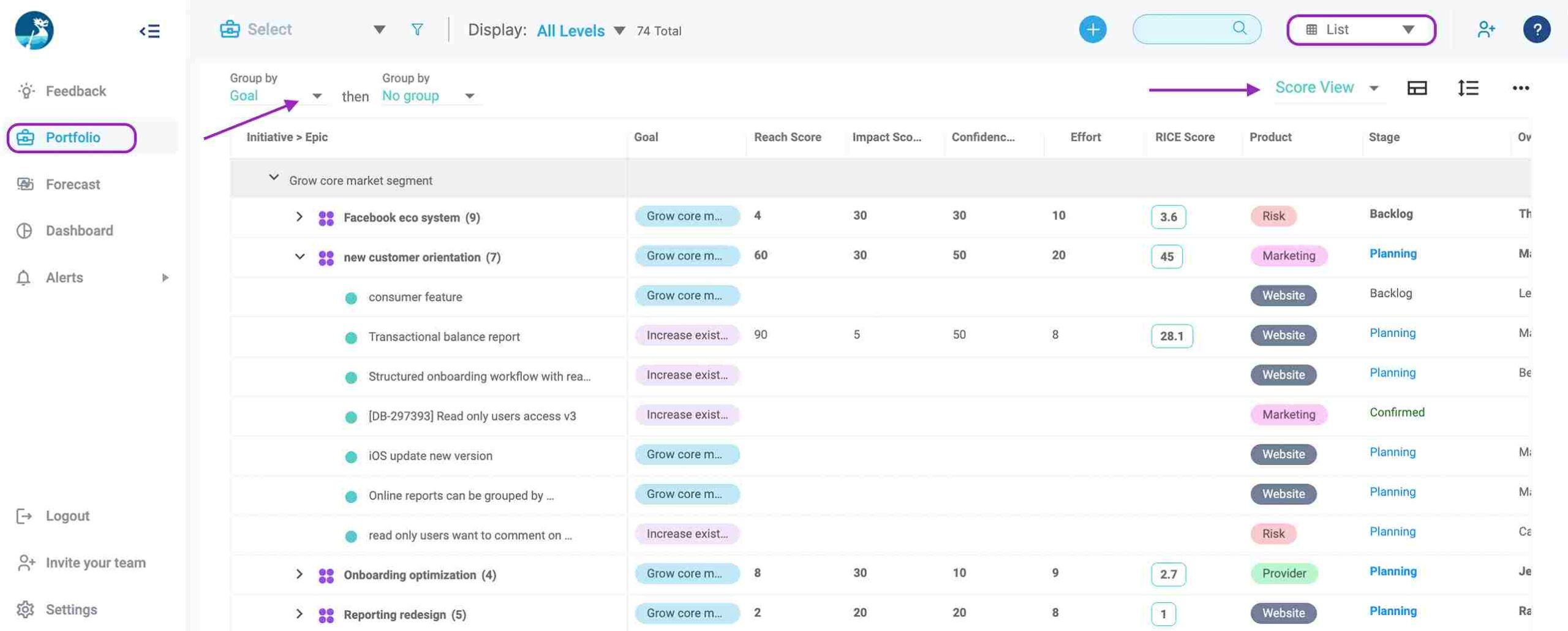Open the Dashboard page

(79, 231)
